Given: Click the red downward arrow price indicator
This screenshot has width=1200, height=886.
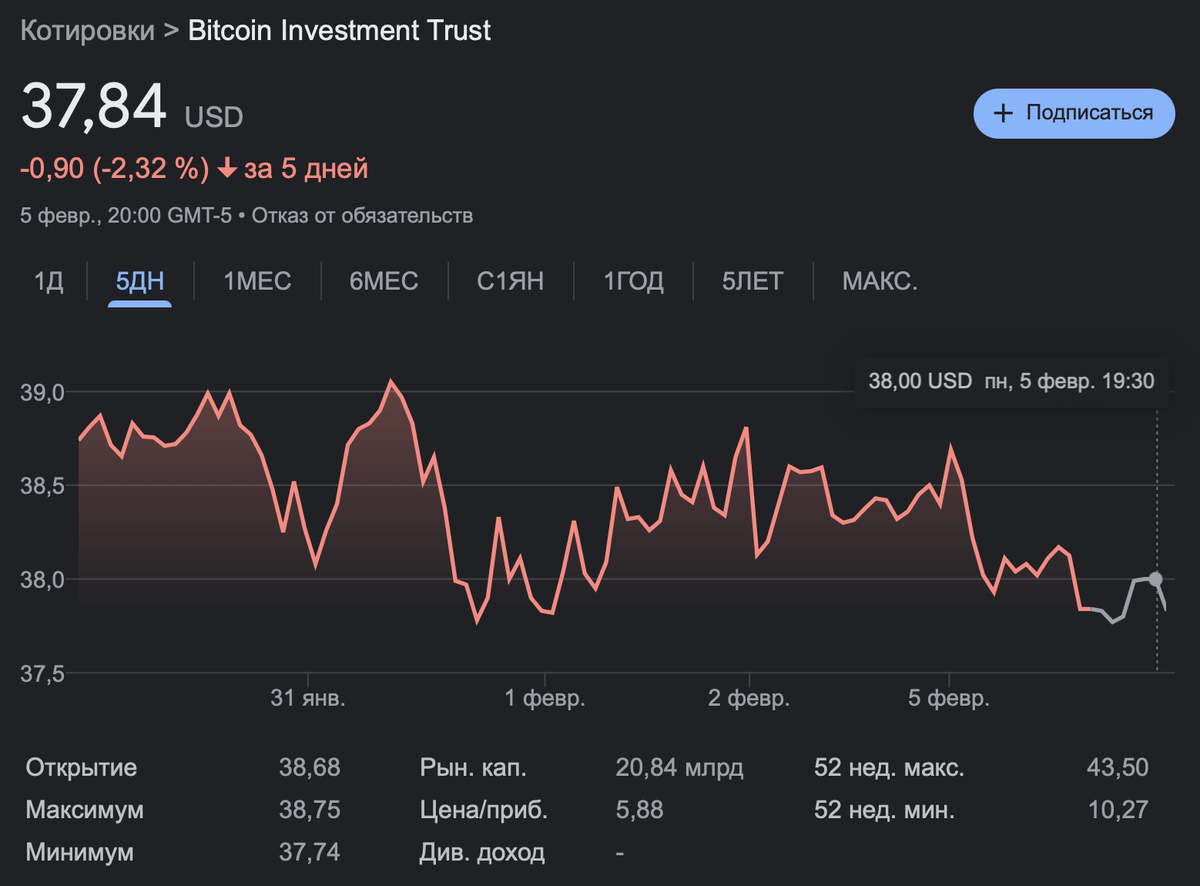Looking at the screenshot, I should tap(228, 168).
